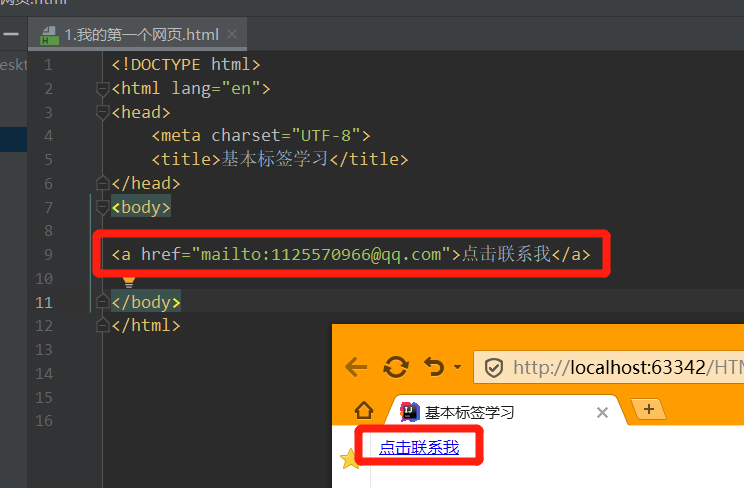This screenshot has width=744, height=488.
Task: Collapse the head tag fold marker
Action: click(x=102, y=113)
